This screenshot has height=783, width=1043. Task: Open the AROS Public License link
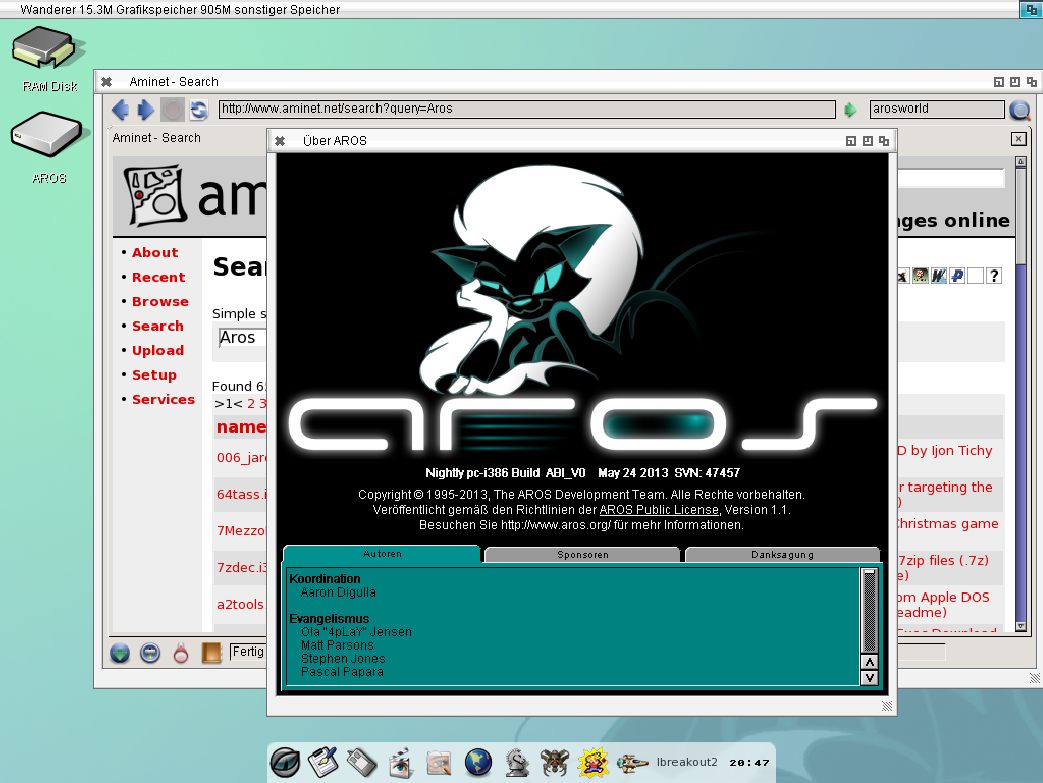658,510
